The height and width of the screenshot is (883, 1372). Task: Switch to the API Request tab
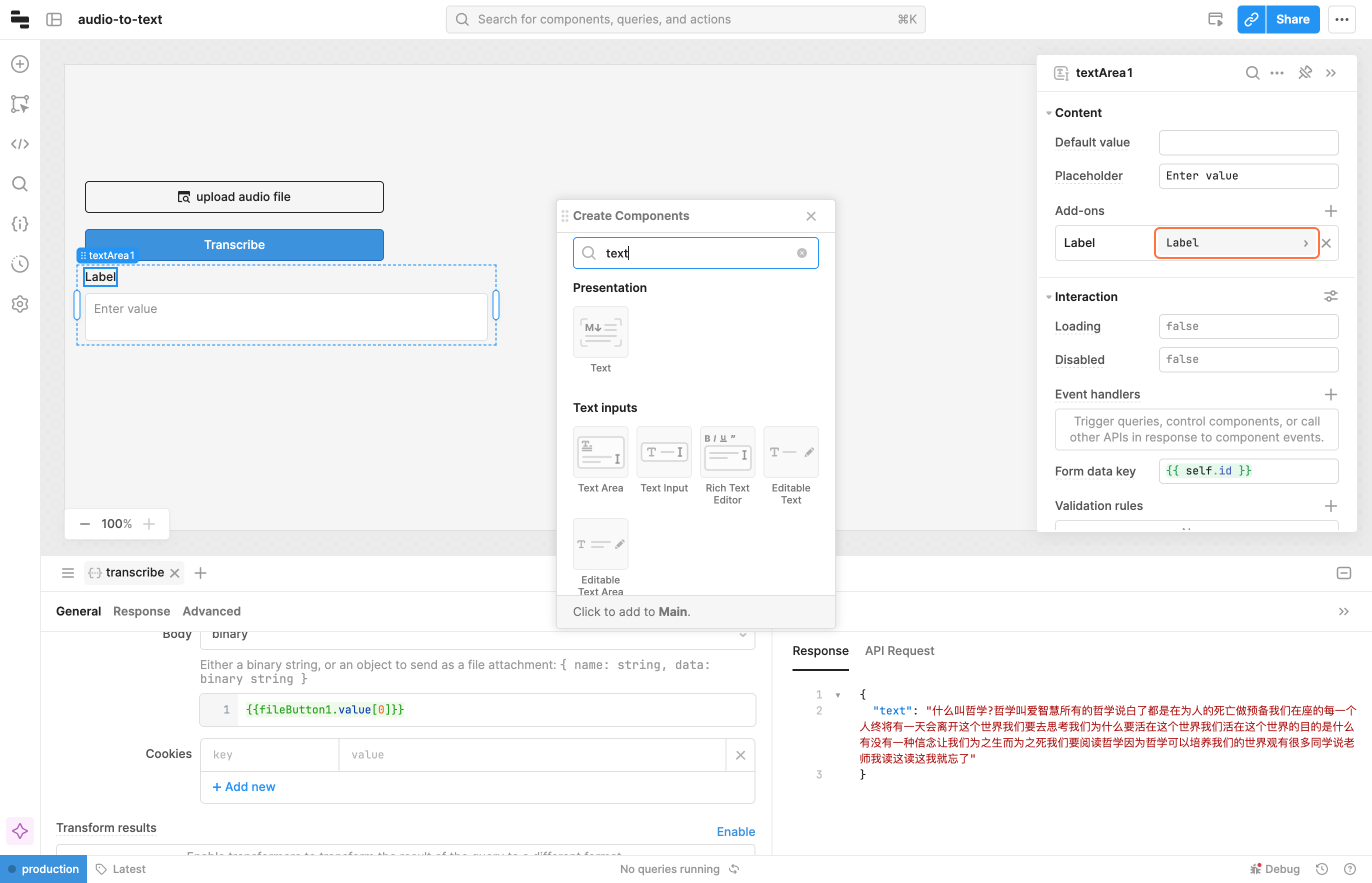coord(899,651)
